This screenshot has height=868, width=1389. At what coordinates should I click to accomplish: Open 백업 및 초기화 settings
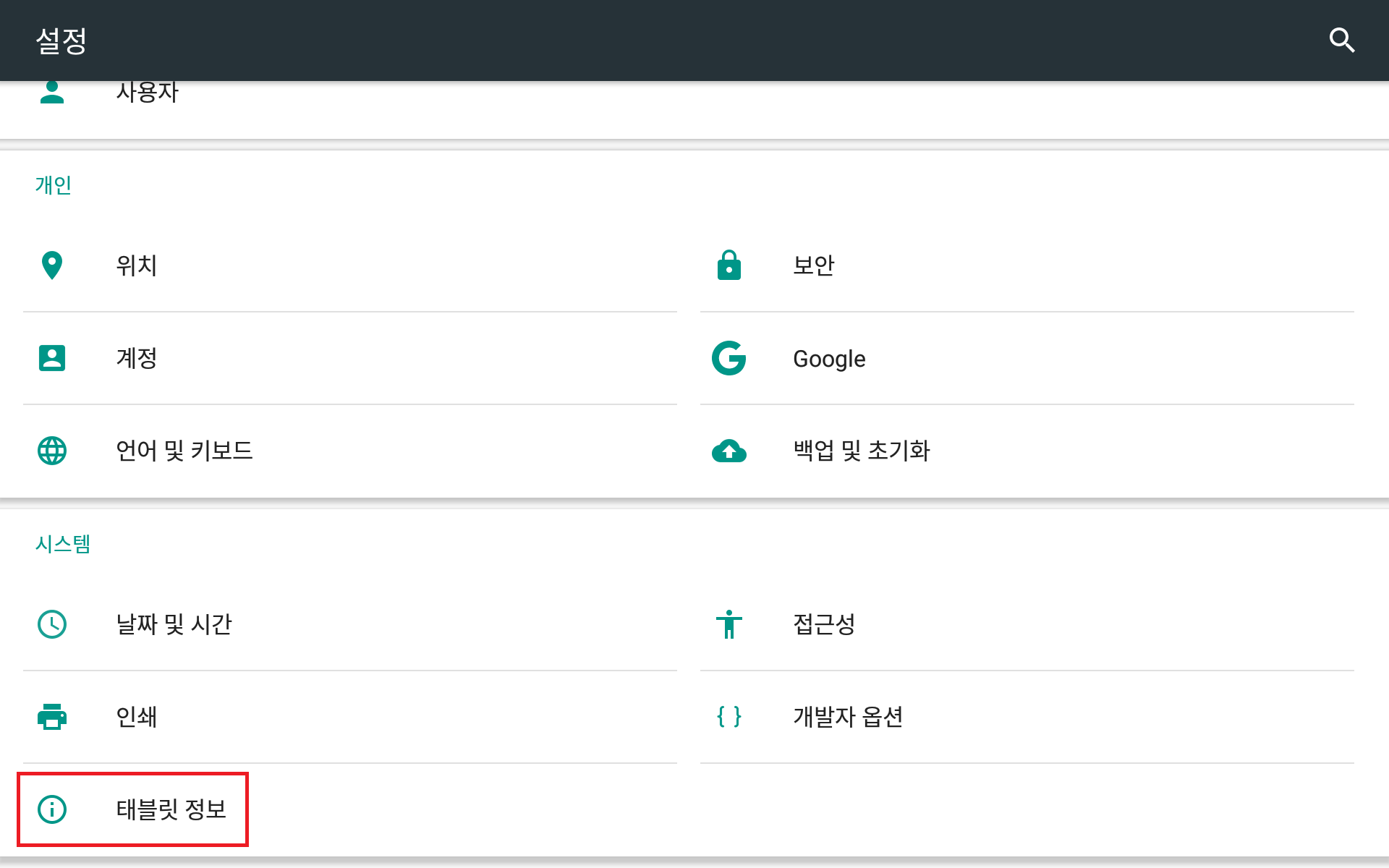click(862, 451)
